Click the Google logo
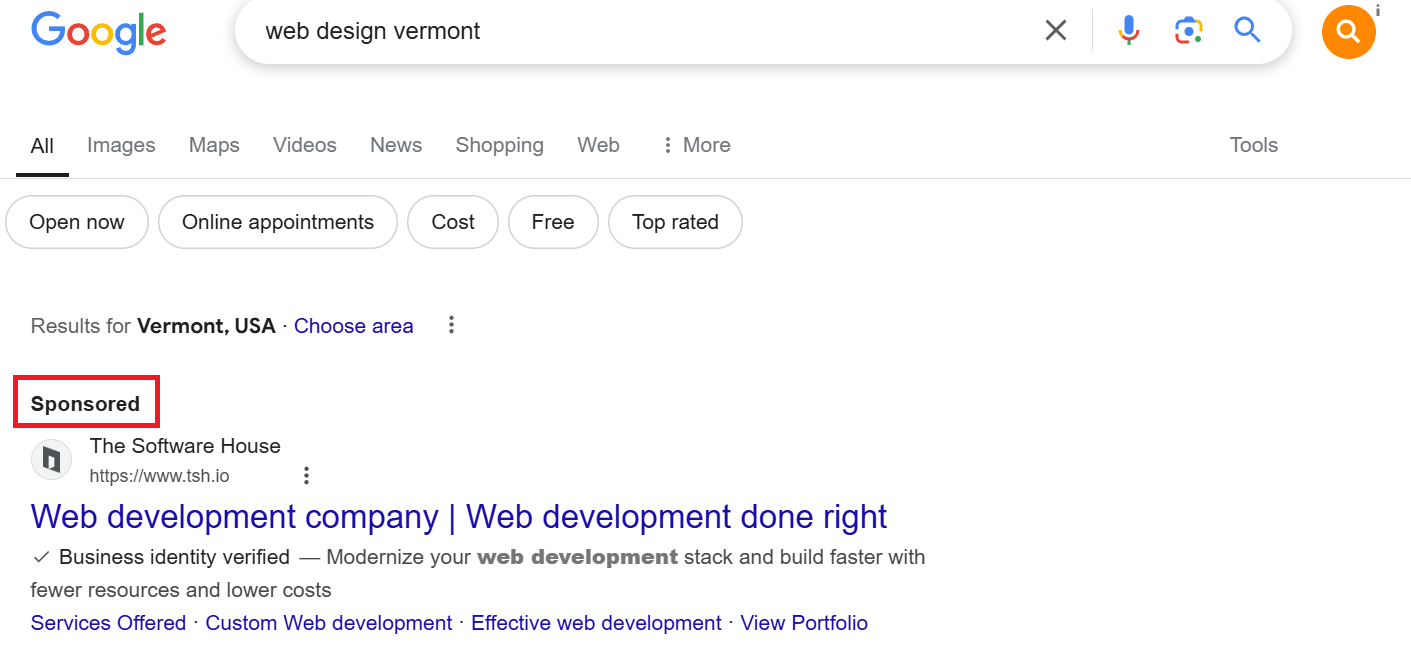Viewport: 1411px width, 652px height. tap(98, 32)
